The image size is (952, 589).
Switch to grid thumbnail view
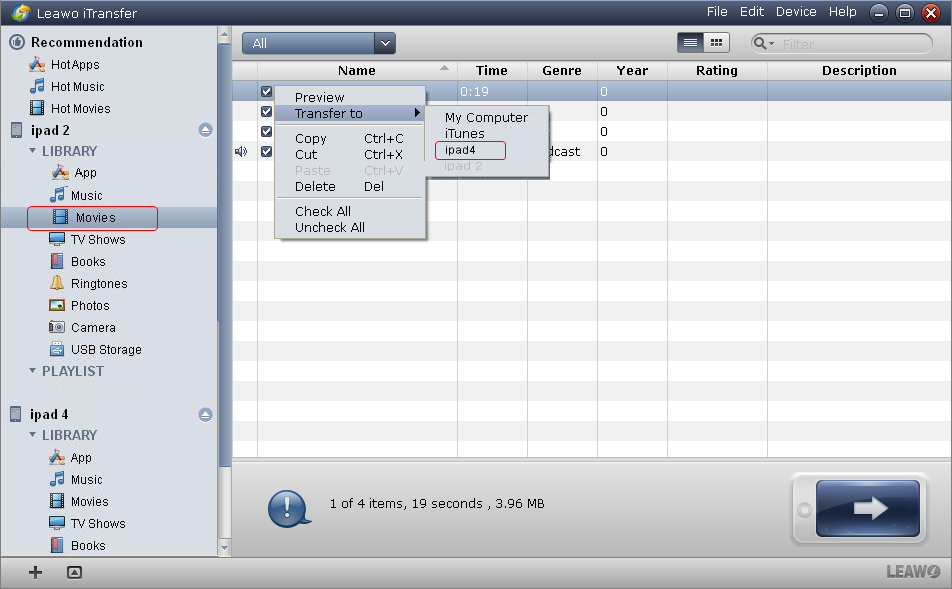(x=716, y=43)
